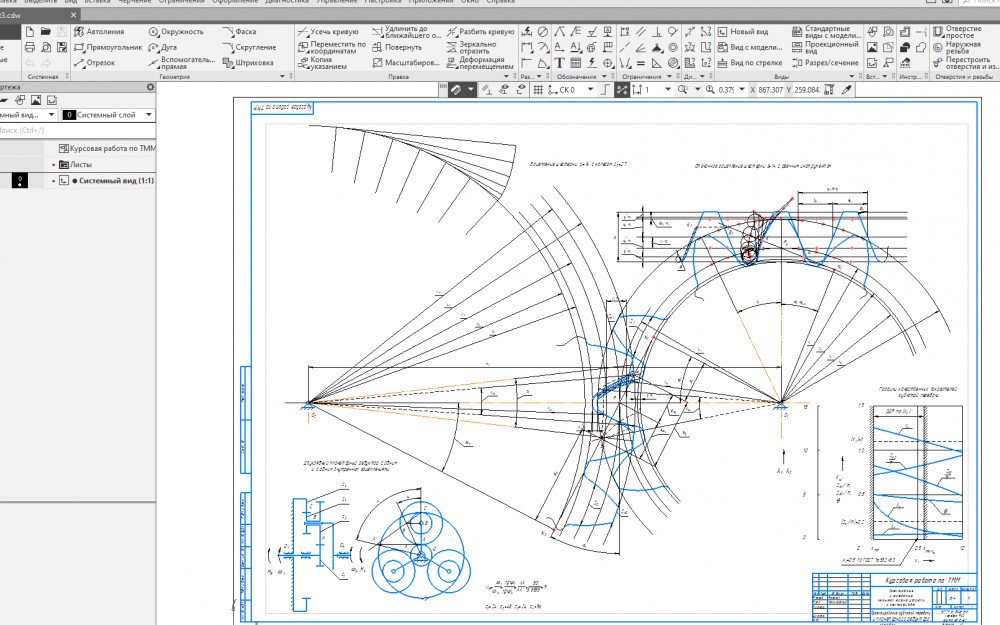
Task: Toggle the grid display button
Action: click(x=537, y=90)
